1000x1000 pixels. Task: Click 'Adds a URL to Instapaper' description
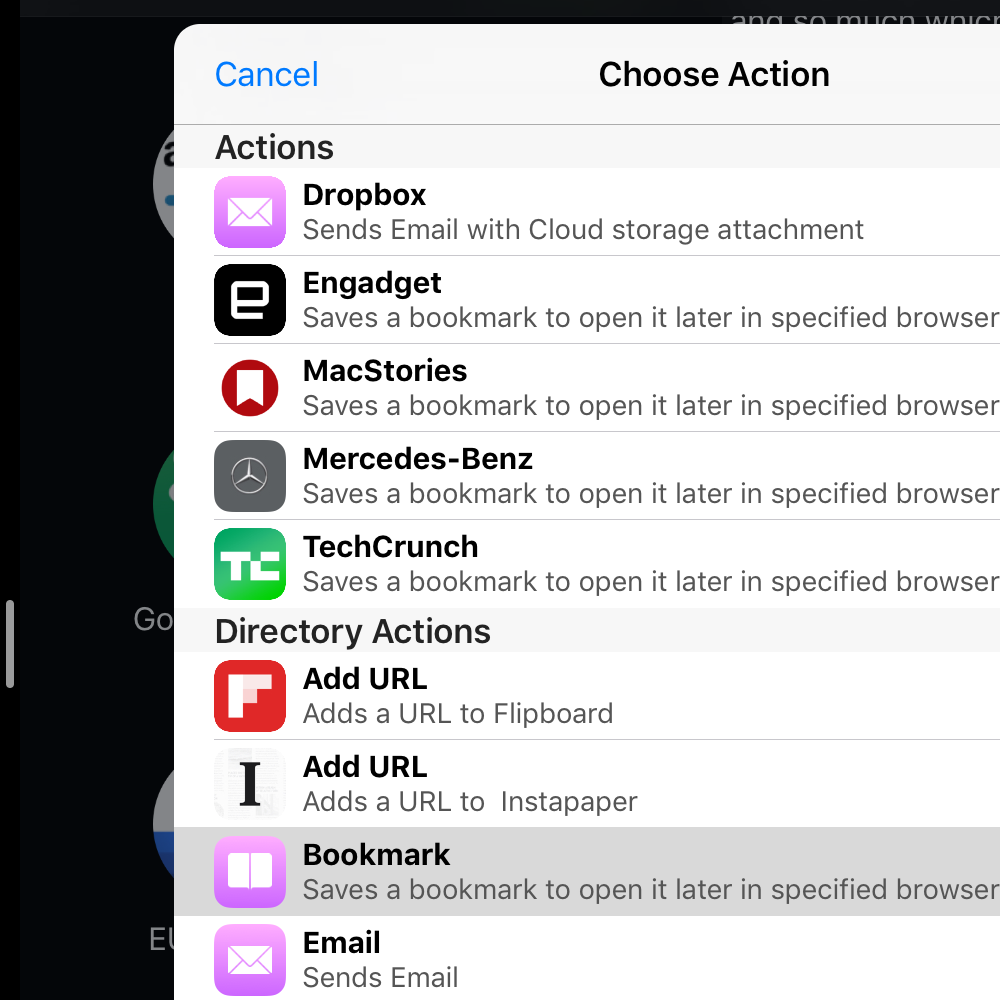(x=470, y=802)
